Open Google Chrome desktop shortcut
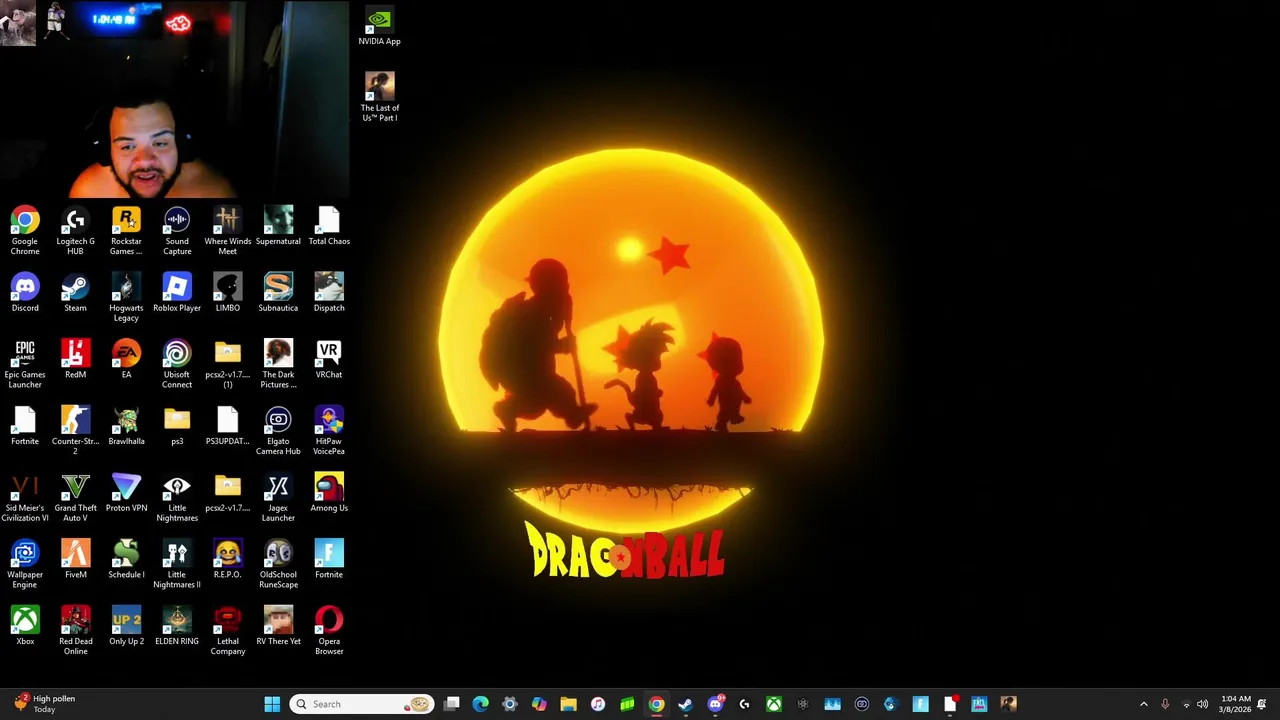Image resolution: width=1280 pixels, height=720 pixels. coord(25,230)
